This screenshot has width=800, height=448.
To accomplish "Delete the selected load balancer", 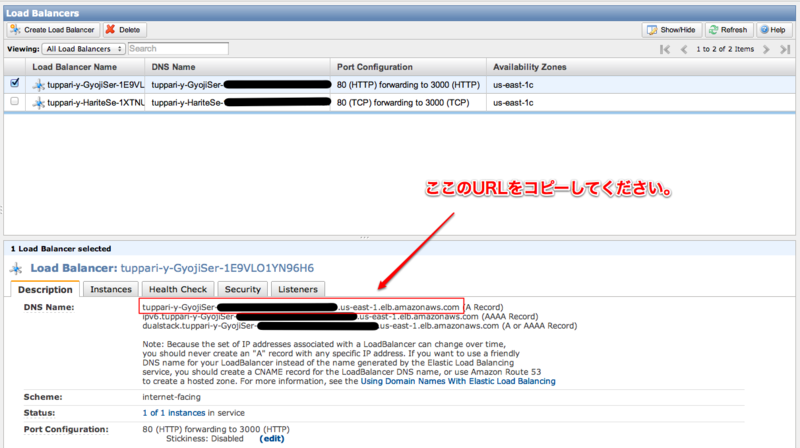I will (x=124, y=30).
